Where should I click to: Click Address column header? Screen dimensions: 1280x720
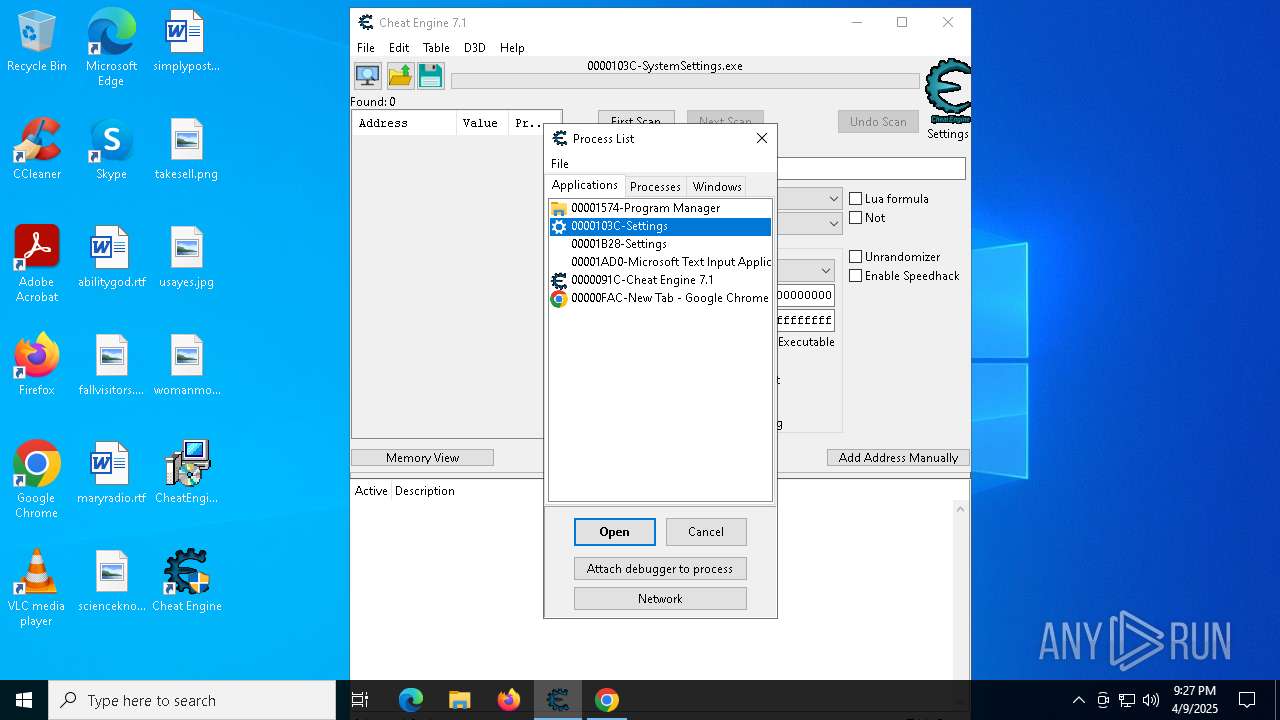404,123
